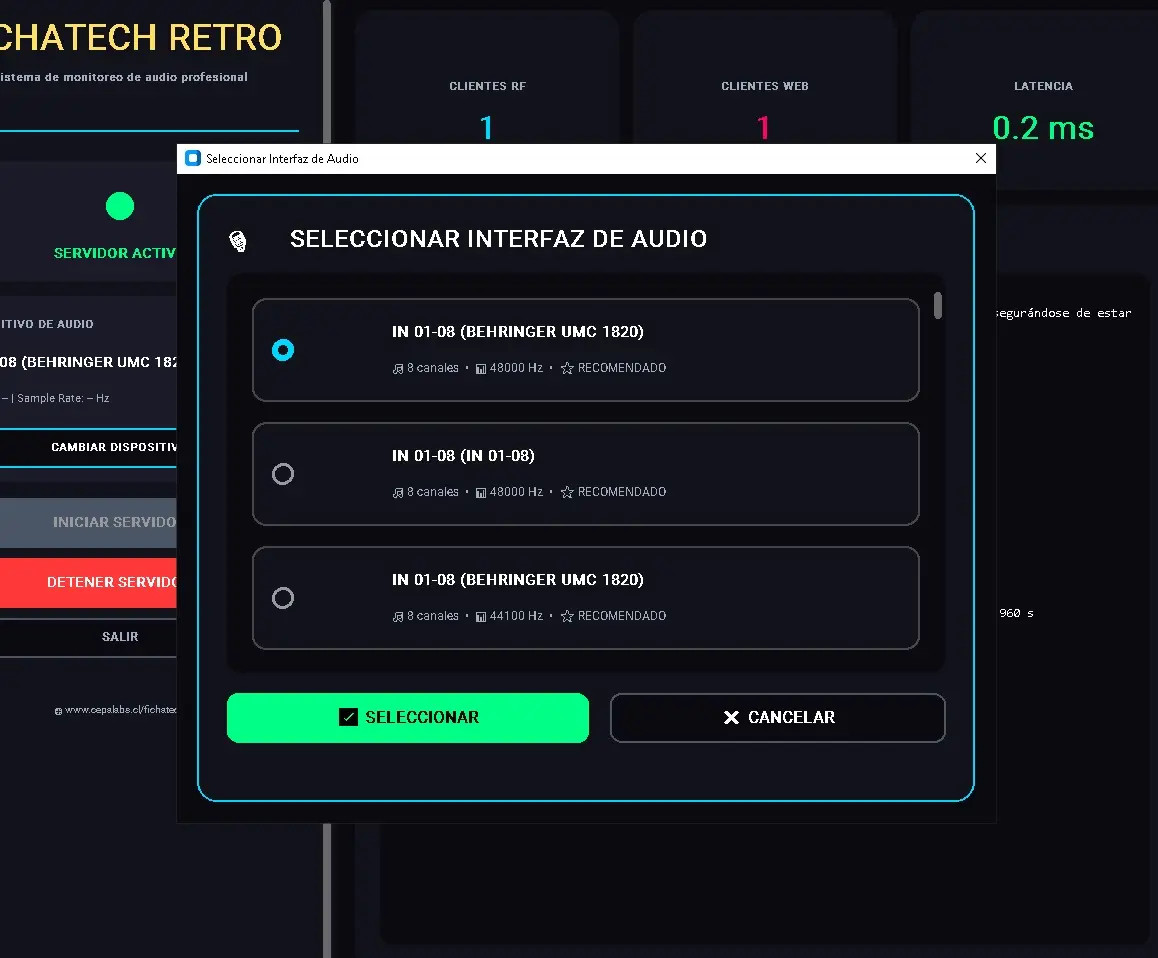
Task: Click the green SERVIDOR ACTIVO status dot
Action: pyautogui.click(x=120, y=206)
